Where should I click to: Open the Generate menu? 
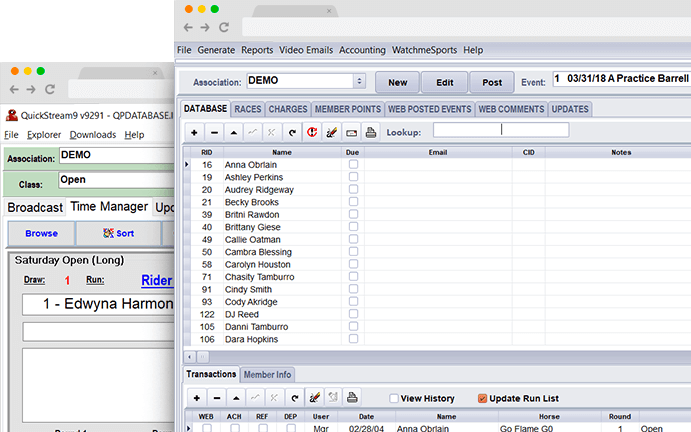[216, 50]
